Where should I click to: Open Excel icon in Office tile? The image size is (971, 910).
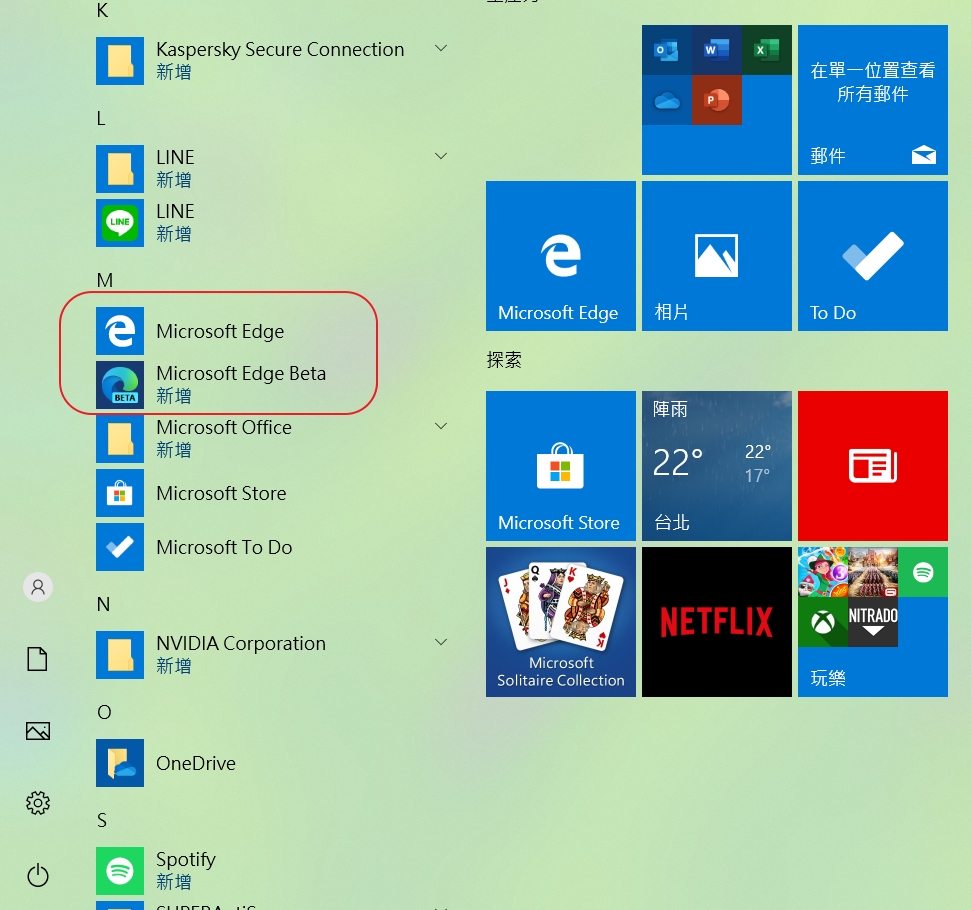[767, 50]
